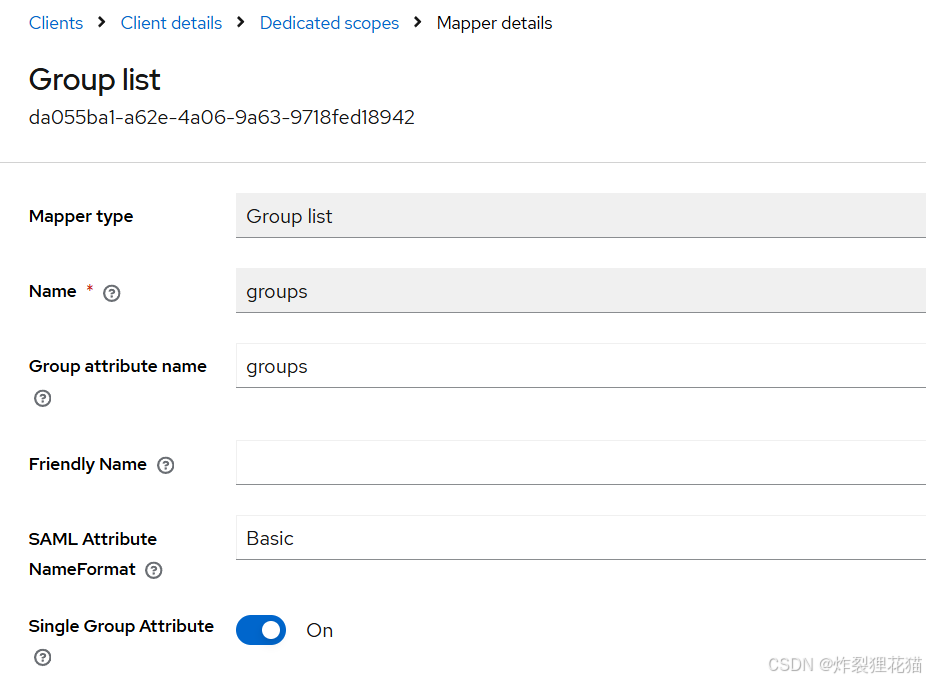Viewport: 926px width, 680px height.
Task: Select the mapper ID text under Group list
Action: tap(221, 117)
